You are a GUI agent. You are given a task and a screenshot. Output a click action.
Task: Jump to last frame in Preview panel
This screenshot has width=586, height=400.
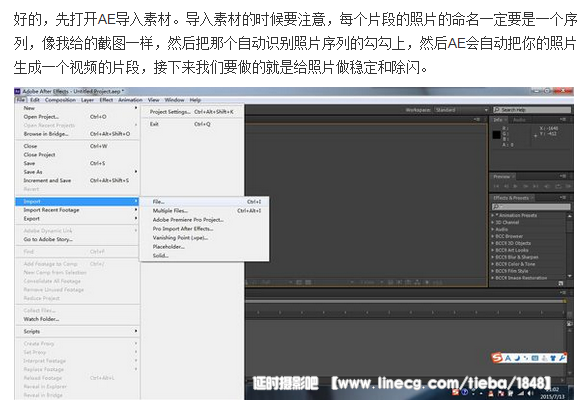(536, 186)
